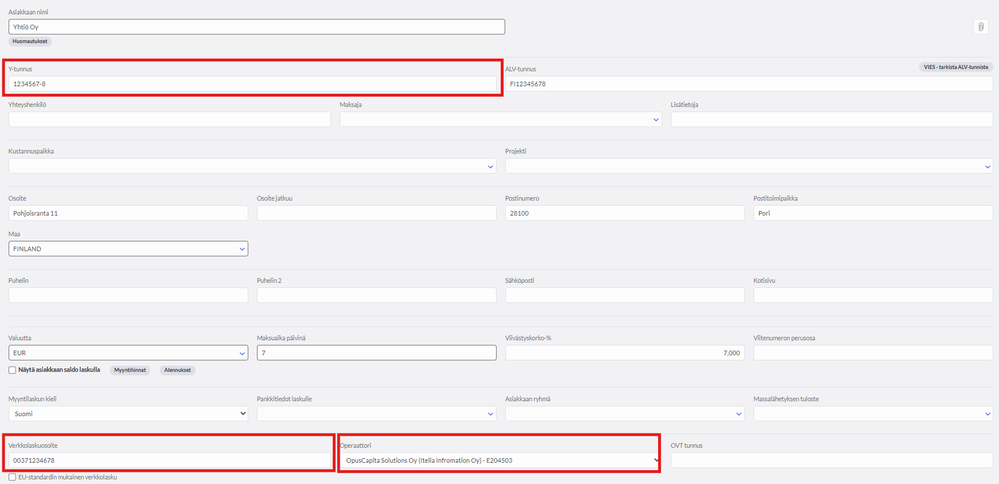Click the Maksuaika päivinä field
The height and width of the screenshot is (484, 999).
click(377, 353)
